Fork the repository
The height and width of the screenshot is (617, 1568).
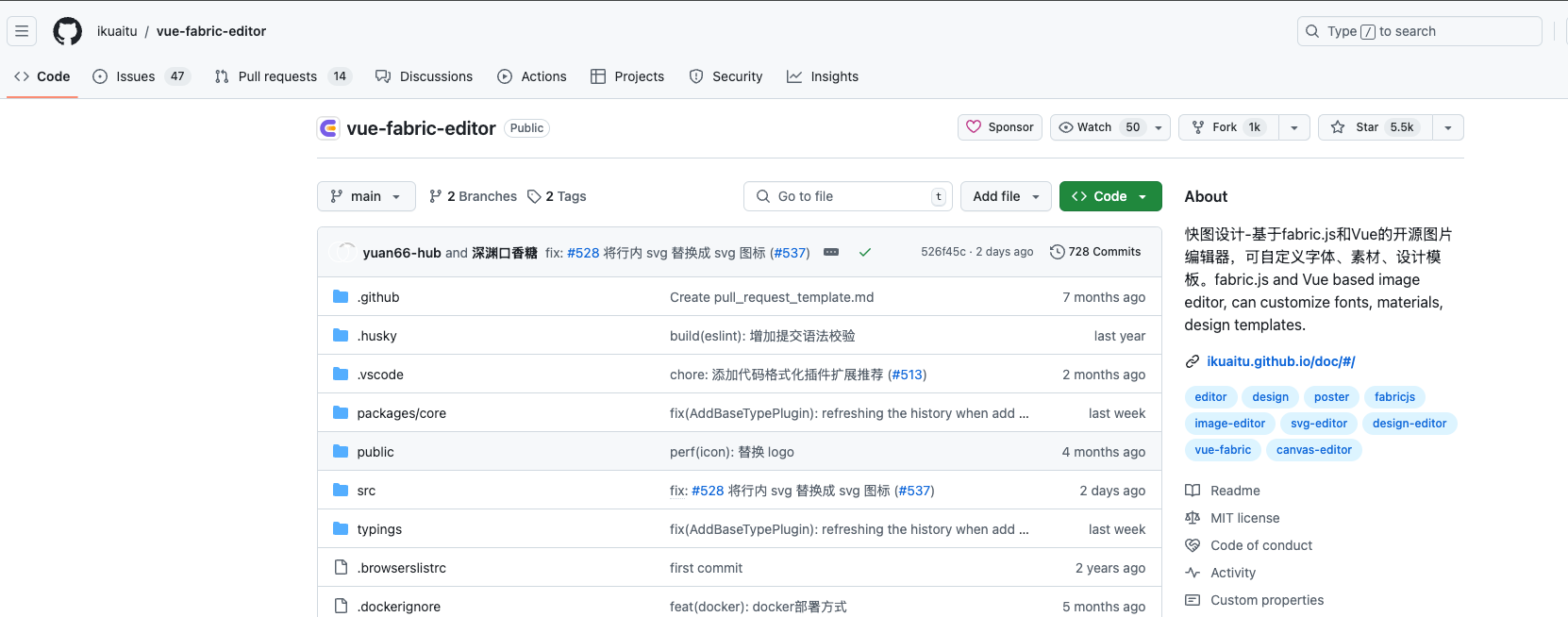[1228, 127]
